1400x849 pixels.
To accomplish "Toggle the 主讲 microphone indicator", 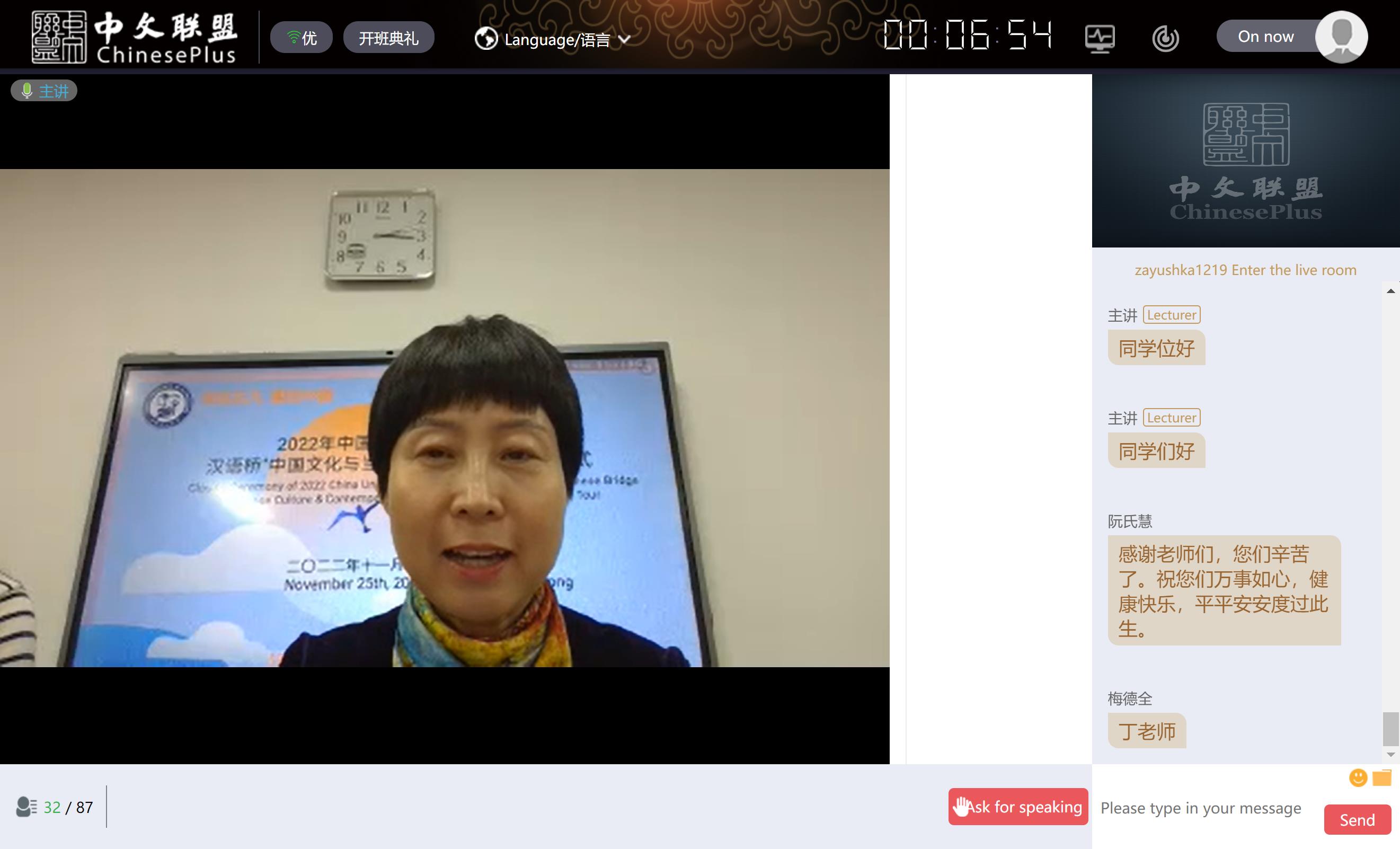I will (44, 91).
